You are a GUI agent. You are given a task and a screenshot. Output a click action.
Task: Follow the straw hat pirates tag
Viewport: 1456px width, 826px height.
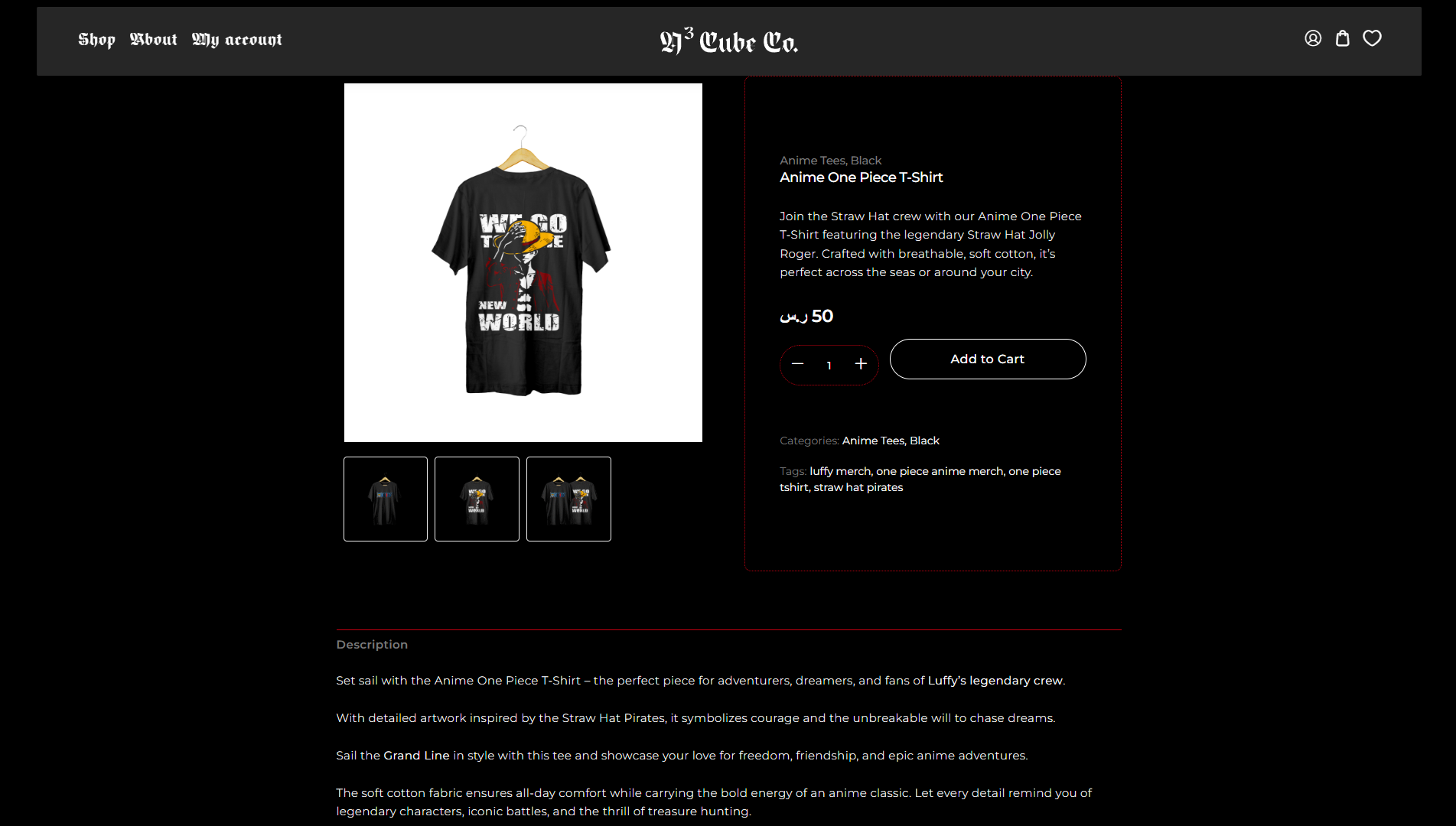click(858, 487)
